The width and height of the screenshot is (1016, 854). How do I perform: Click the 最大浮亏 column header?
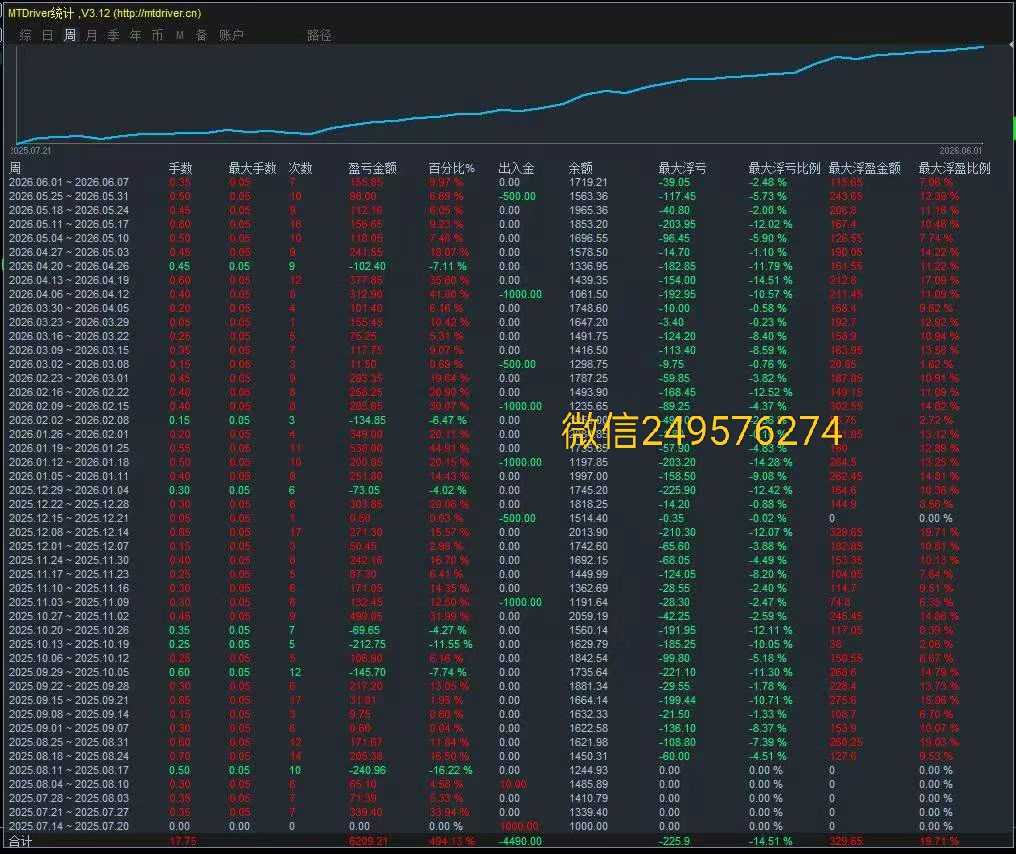(x=682, y=168)
